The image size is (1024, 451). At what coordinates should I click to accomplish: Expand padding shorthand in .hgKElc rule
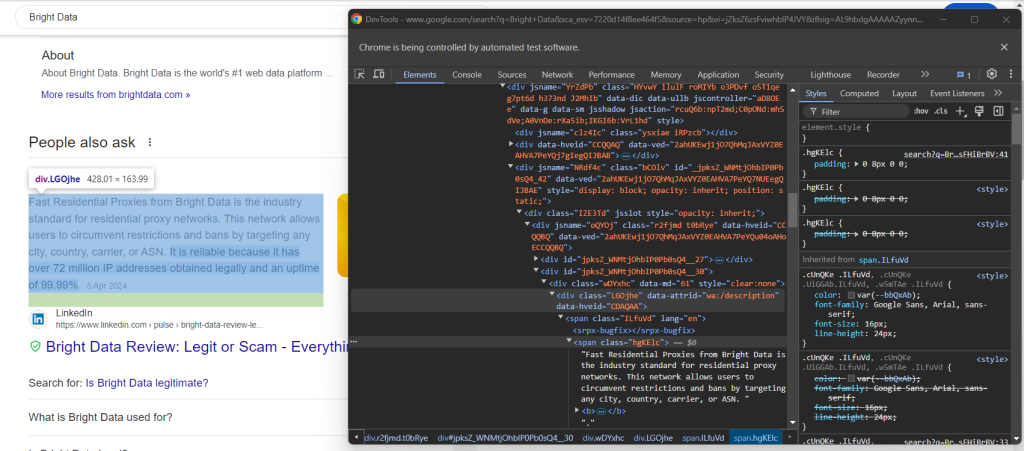(x=855, y=164)
